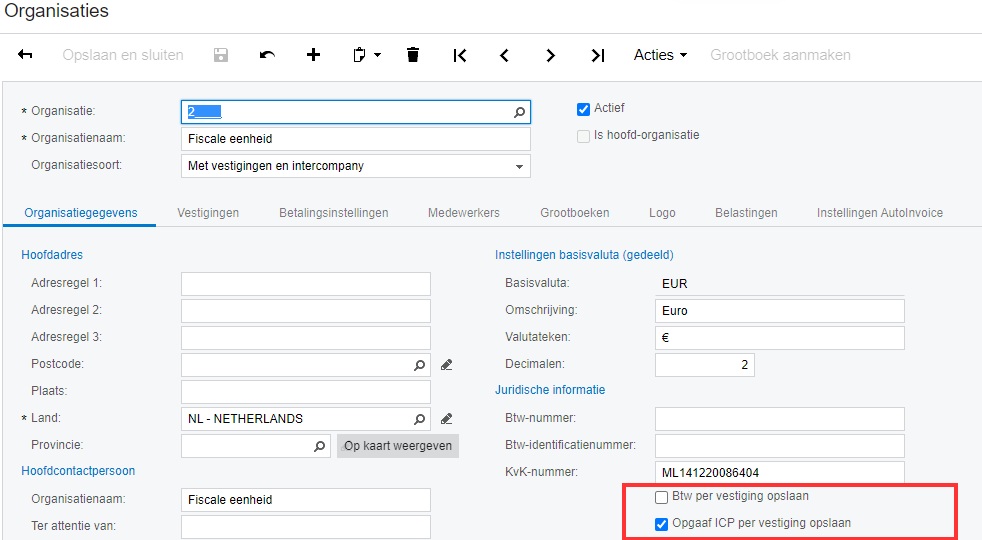
Task: Click pencil edit icon next to Postcode
Action: click(447, 365)
